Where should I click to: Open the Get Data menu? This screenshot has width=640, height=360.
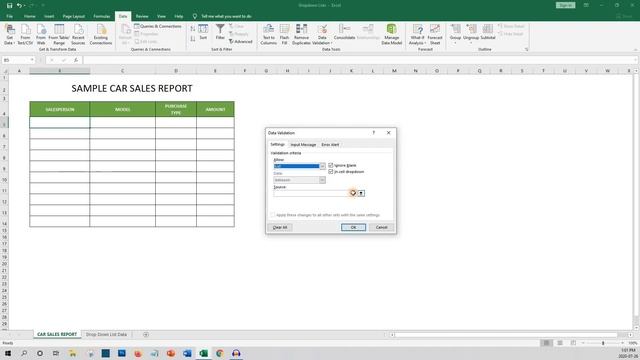(x=9, y=34)
